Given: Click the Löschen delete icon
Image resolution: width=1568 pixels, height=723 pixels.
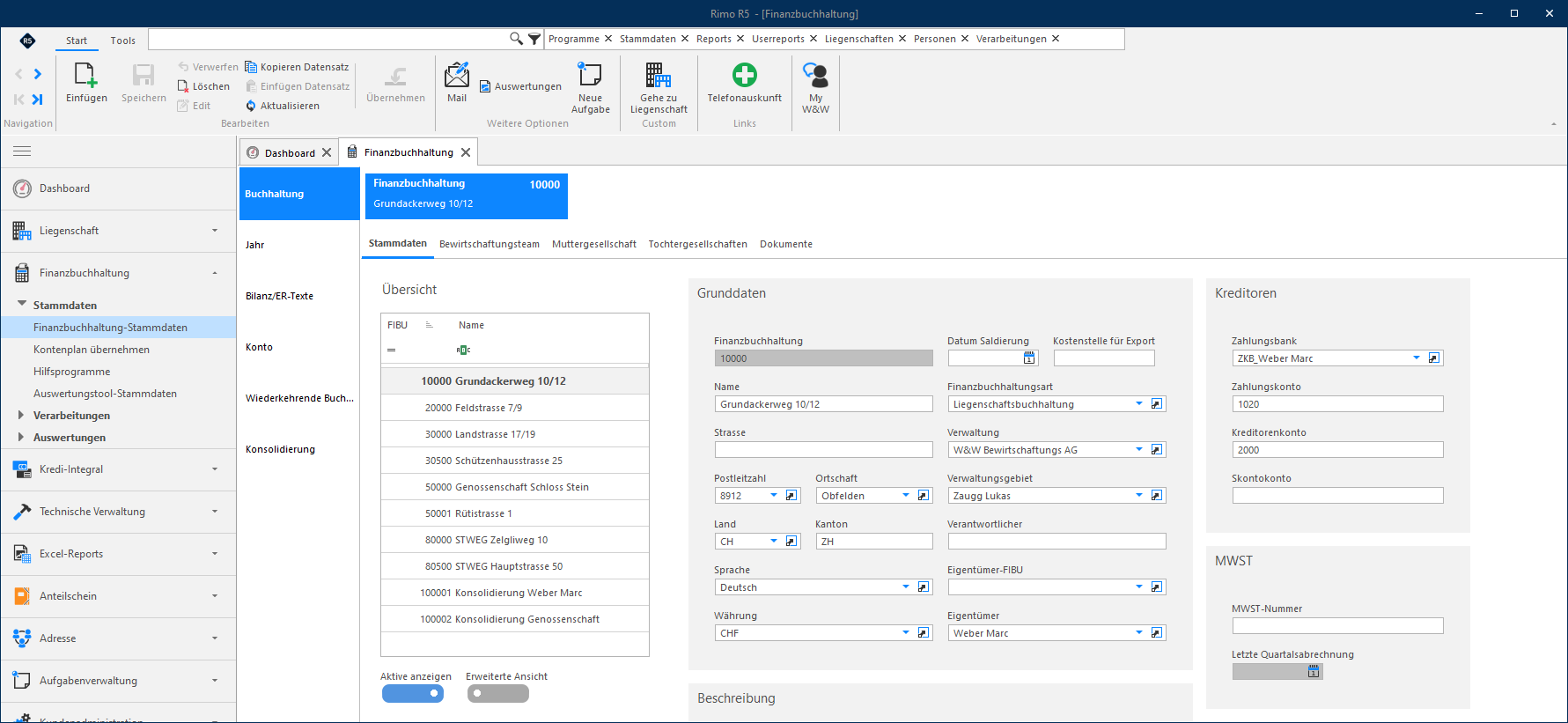Looking at the screenshot, I should tap(183, 86).
